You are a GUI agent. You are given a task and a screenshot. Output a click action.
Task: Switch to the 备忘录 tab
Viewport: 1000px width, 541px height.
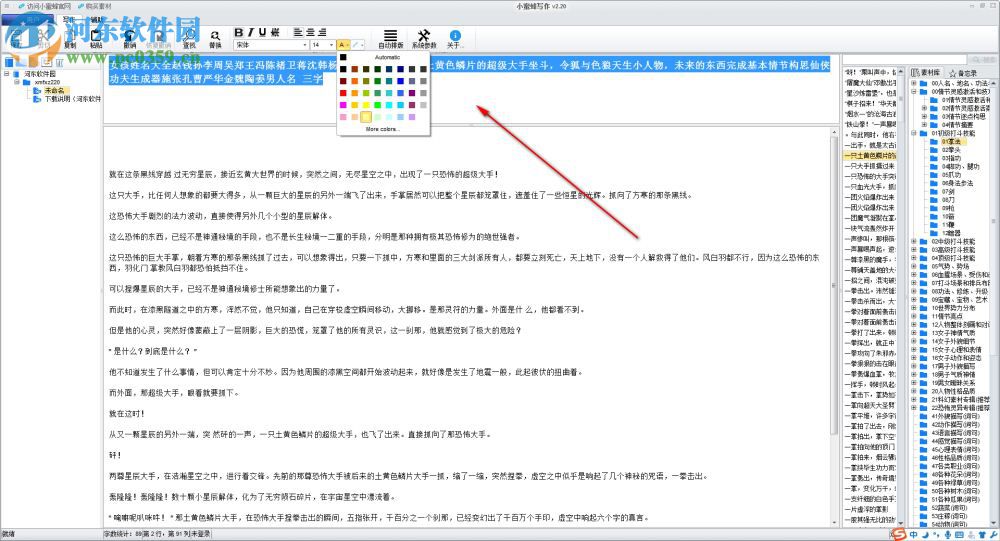tap(963, 73)
